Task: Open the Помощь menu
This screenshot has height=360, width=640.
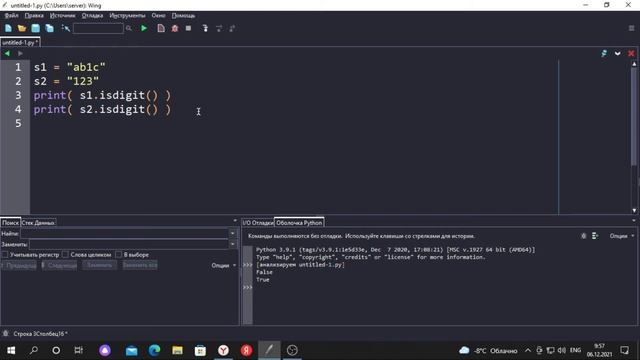Action: pyautogui.click(x=183, y=16)
